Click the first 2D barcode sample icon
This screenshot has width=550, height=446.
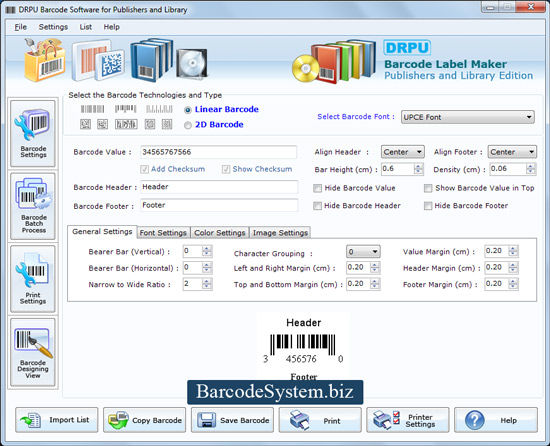(x=86, y=124)
